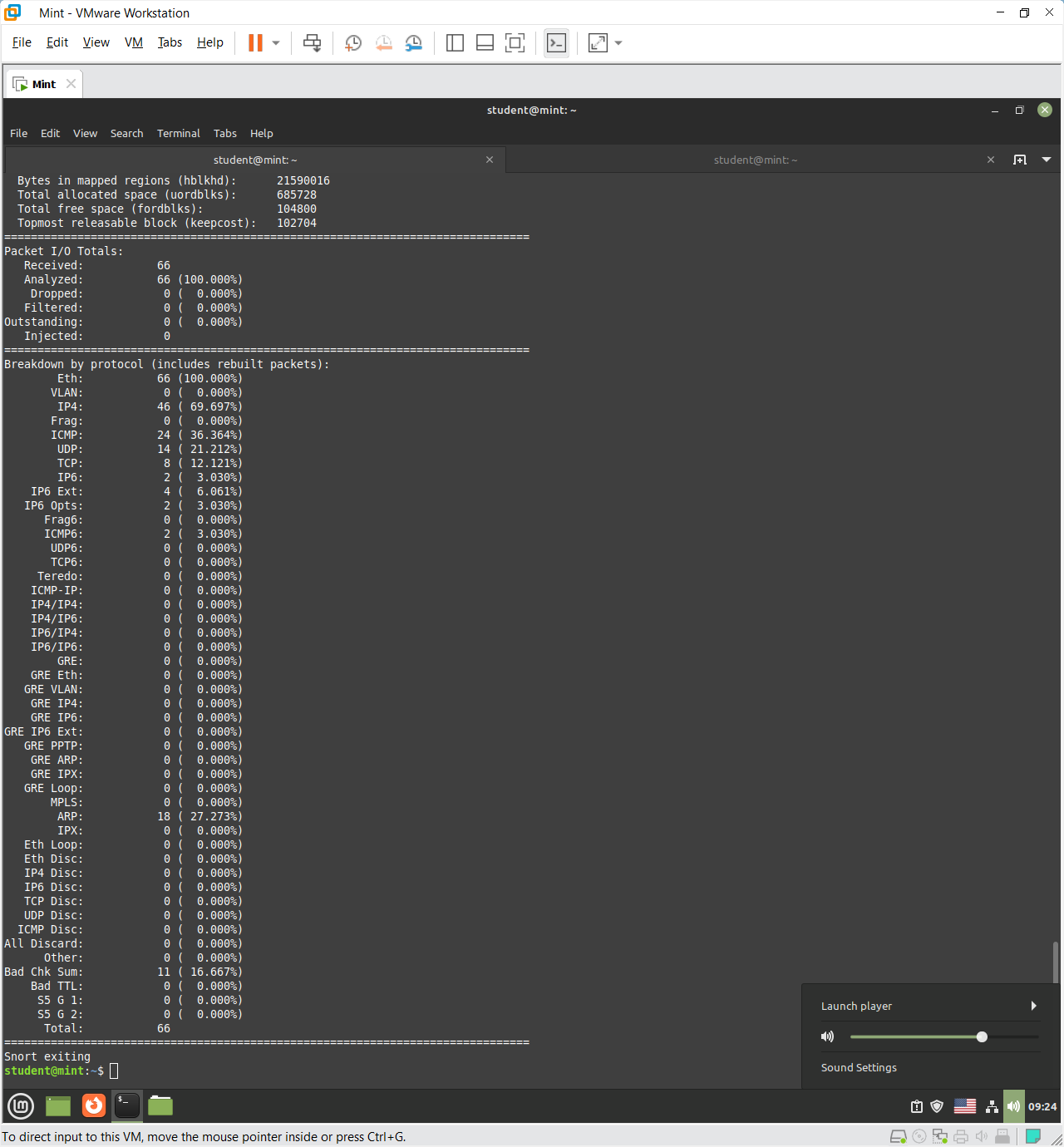
Task: Take a snapshot of the VM
Action: 353,43
